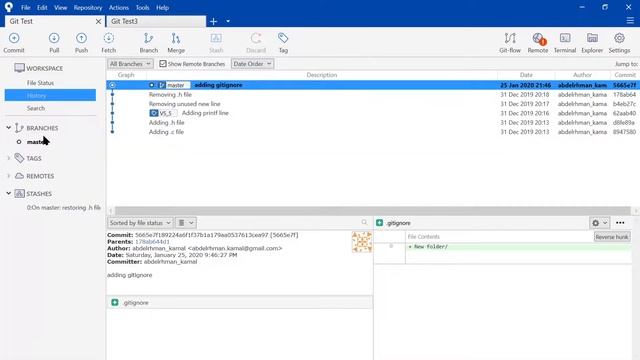Click the Commit toolbar icon

(14, 43)
